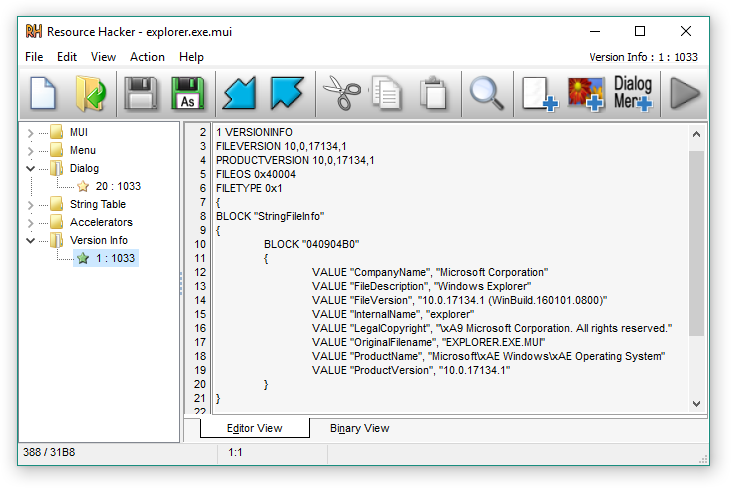Viewport: 731px width, 488px height.
Task: Collapse the Version Info tree node
Action: [x=30, y=241]
